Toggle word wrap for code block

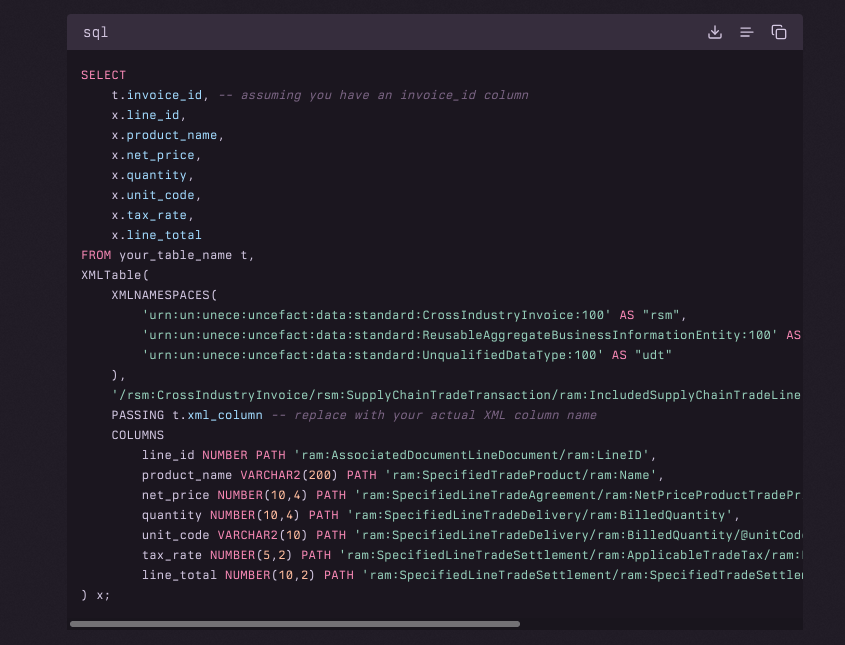746,32
